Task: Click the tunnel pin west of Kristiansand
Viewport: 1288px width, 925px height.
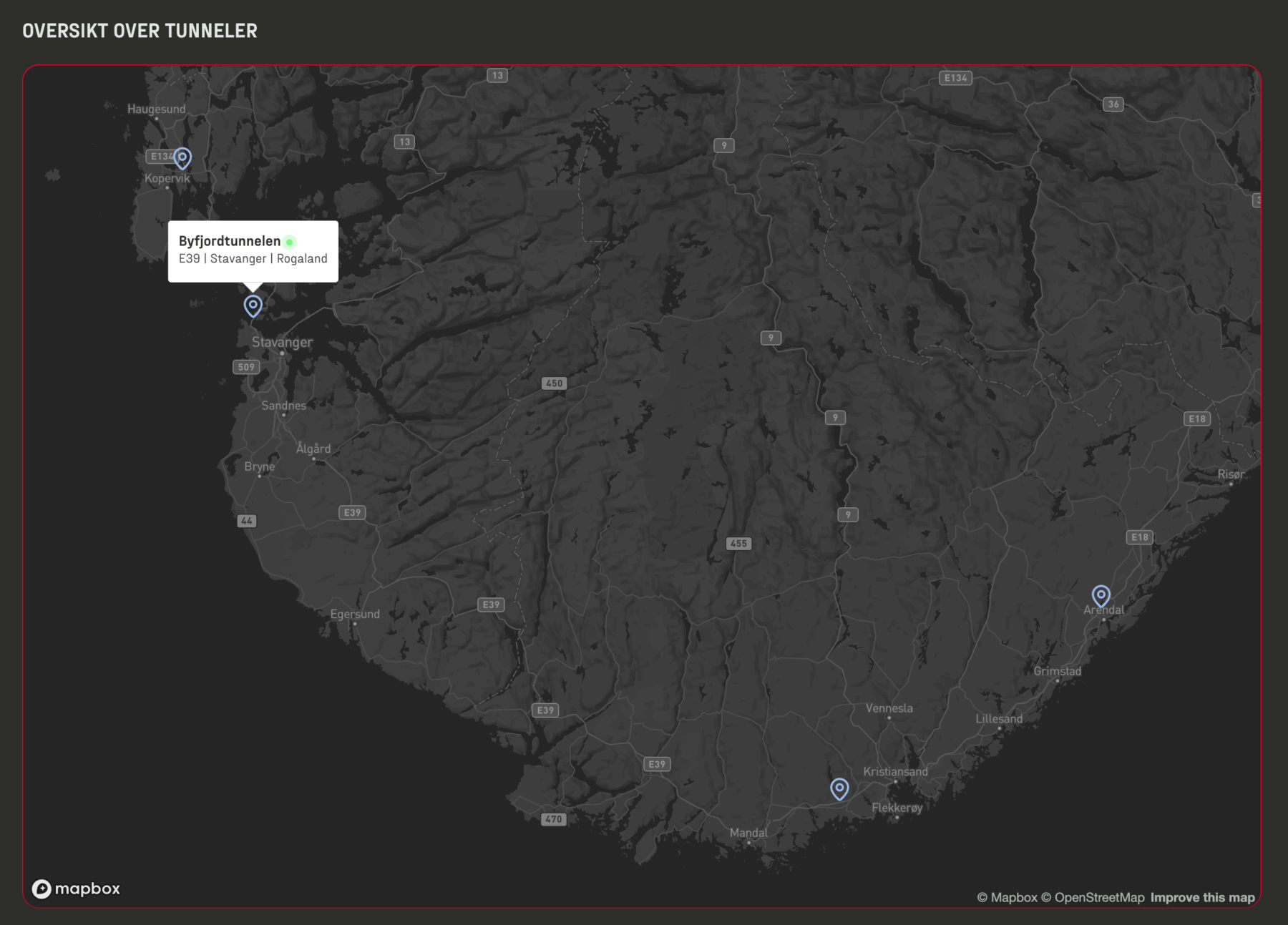Action: pyautogui.click(x=839, y=788)
